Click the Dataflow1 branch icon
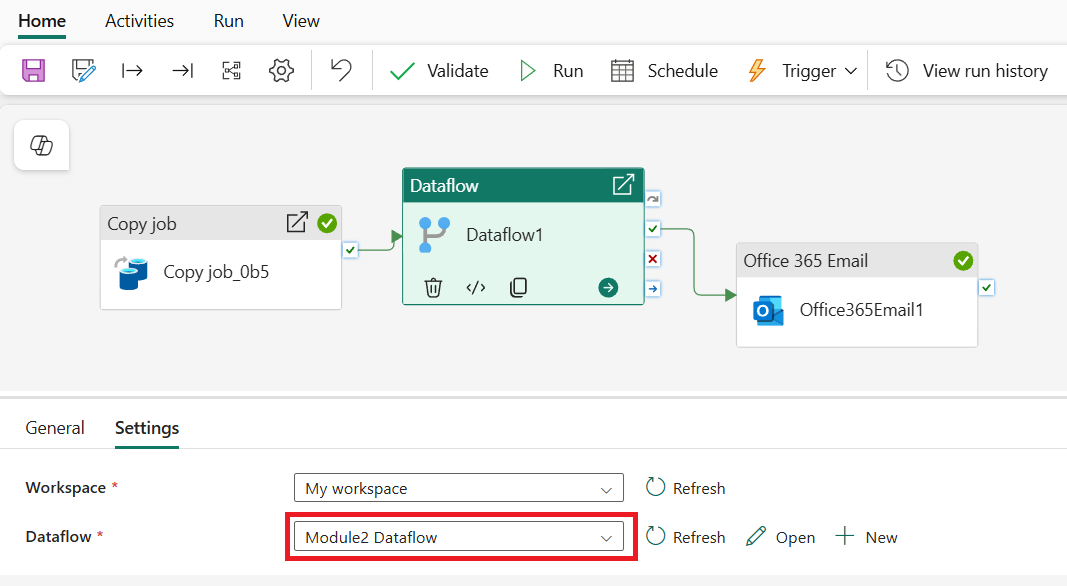 [x=434, y=235]
